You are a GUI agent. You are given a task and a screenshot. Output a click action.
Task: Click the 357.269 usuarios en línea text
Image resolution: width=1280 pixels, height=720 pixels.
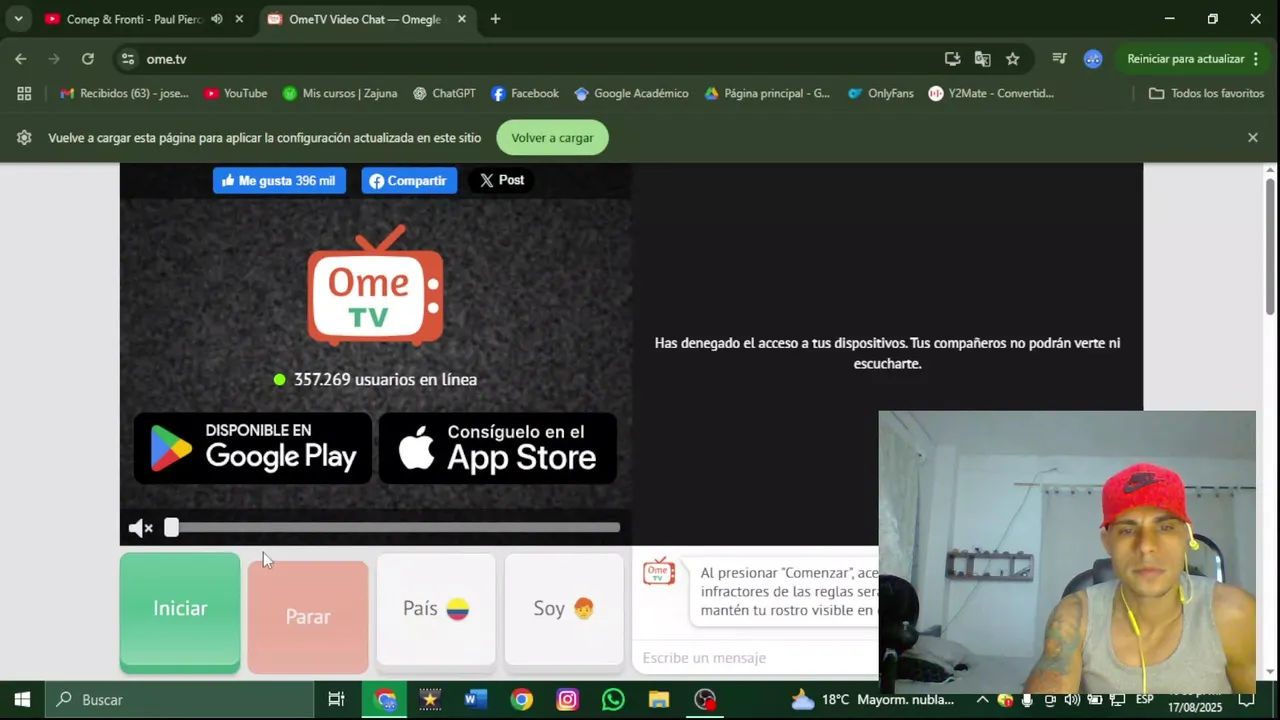click(x=385, y=380)
